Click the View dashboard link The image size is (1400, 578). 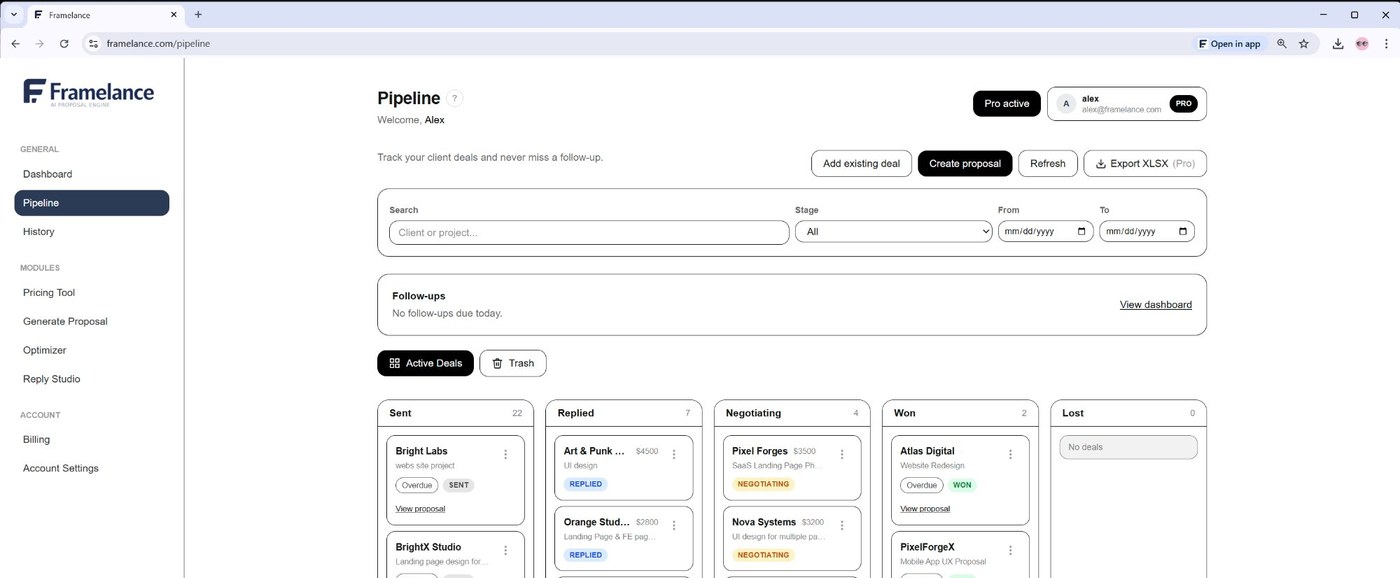(x=1155, y=305)
